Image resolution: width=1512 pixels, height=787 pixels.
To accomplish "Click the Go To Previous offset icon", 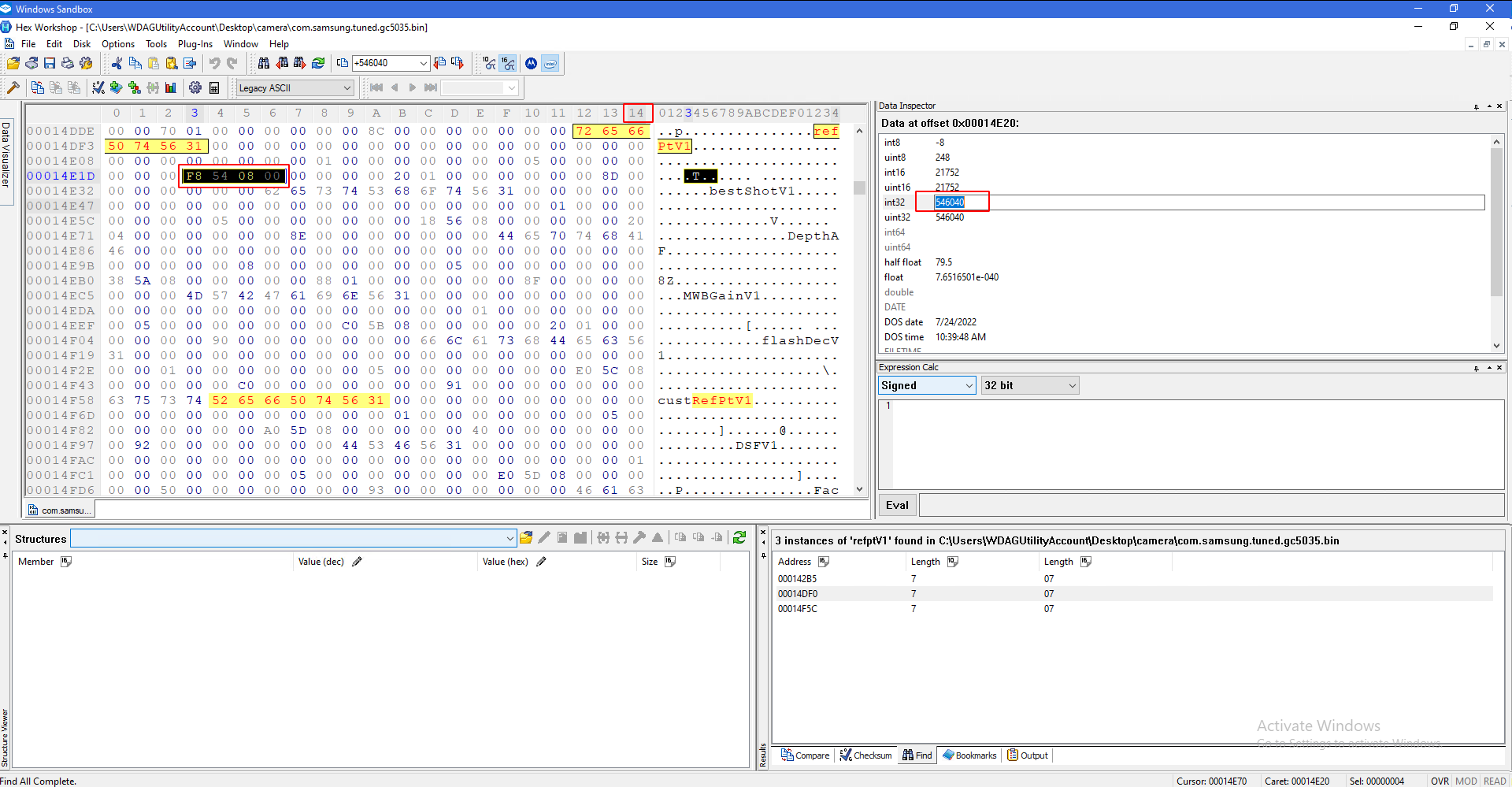I will pyautogui.click(x=439, y=63).
